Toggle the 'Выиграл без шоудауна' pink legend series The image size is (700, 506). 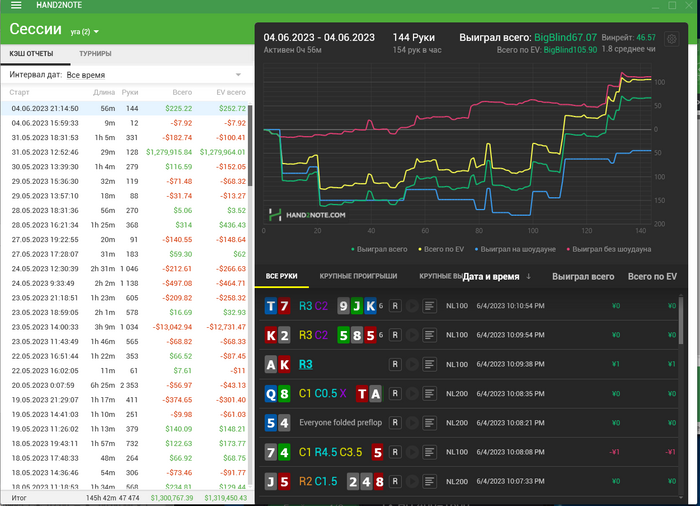coord(608,249)
